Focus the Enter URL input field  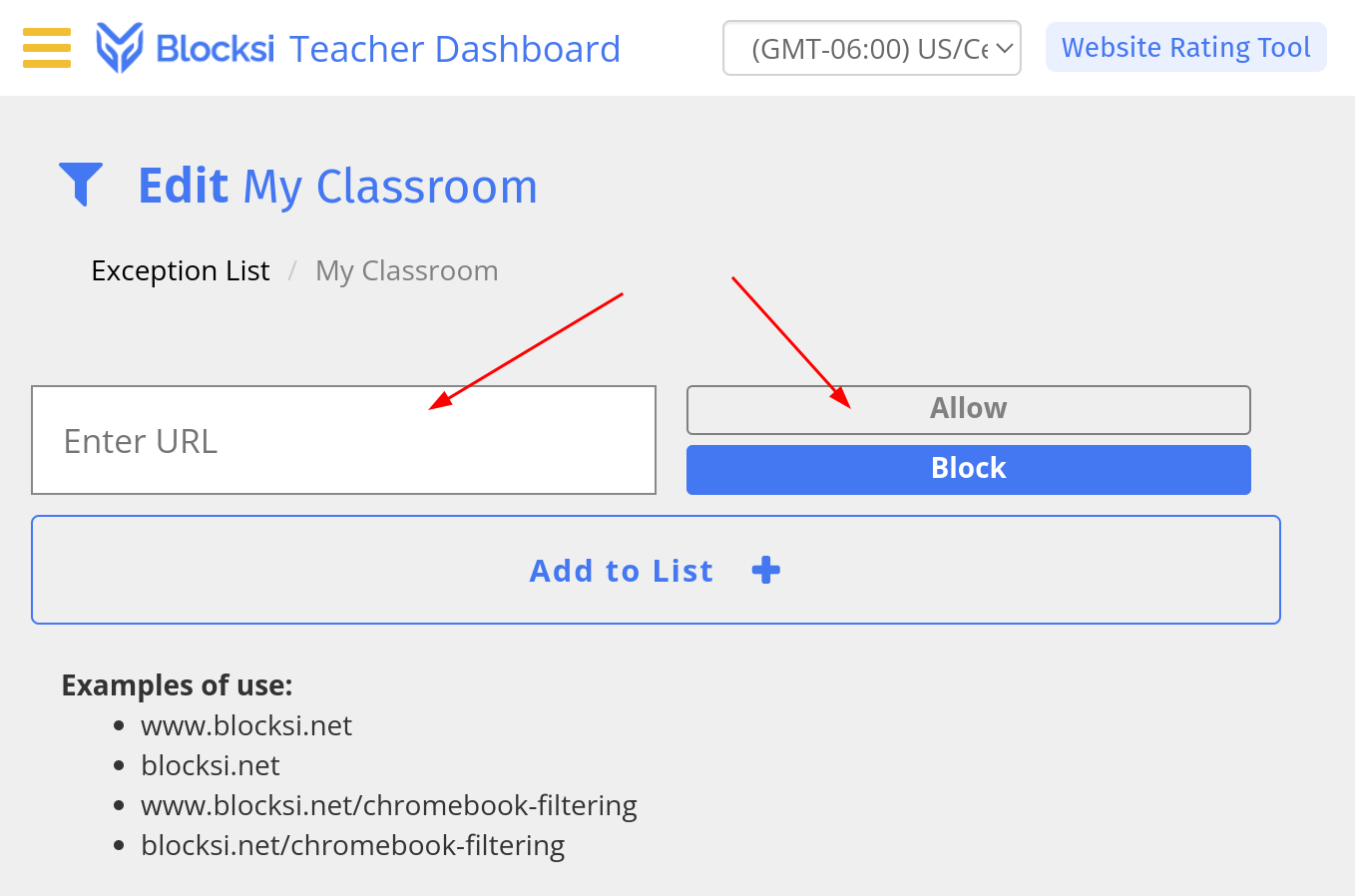click(343, 440)
